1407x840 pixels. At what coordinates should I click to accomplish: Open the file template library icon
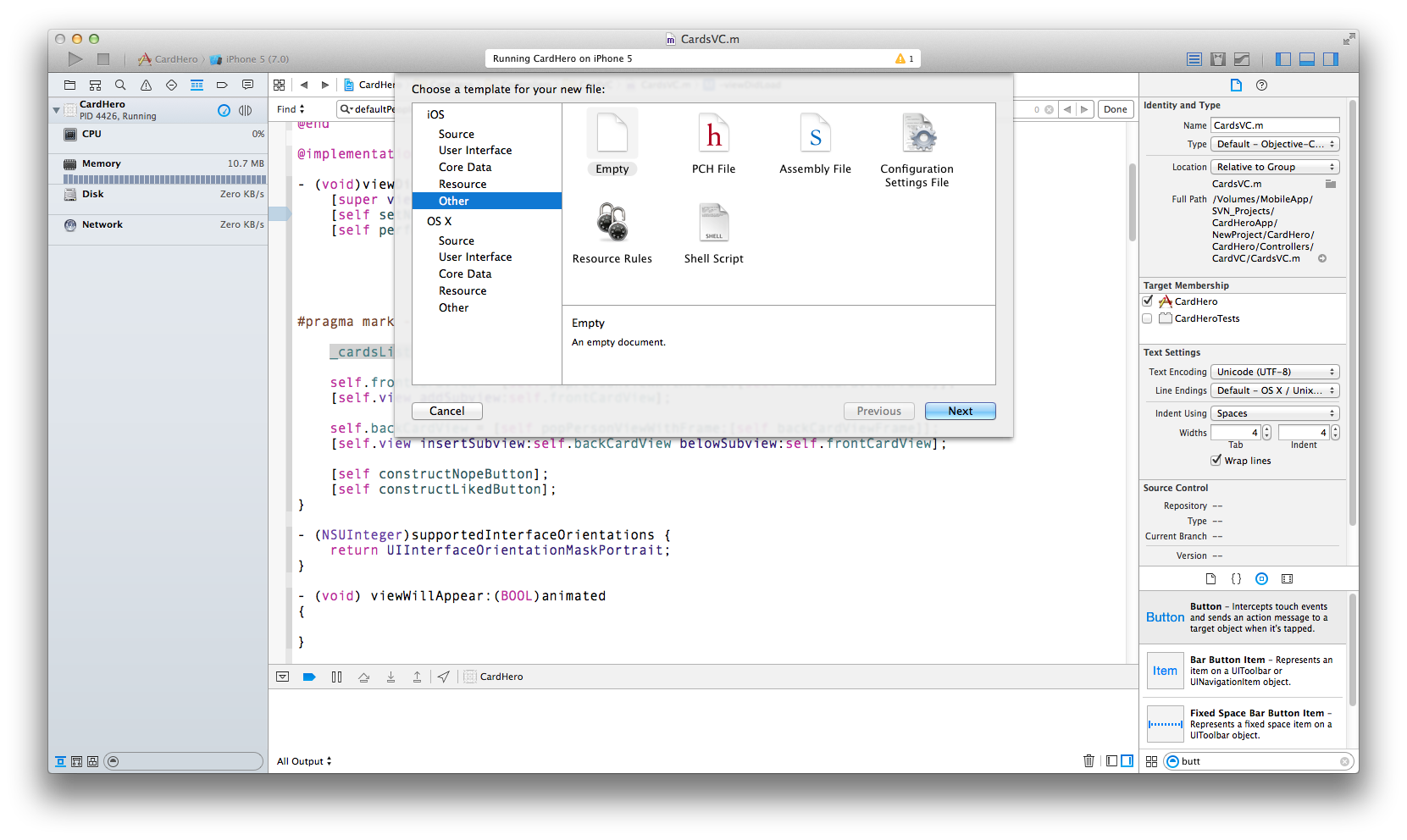pos(1210,578)
